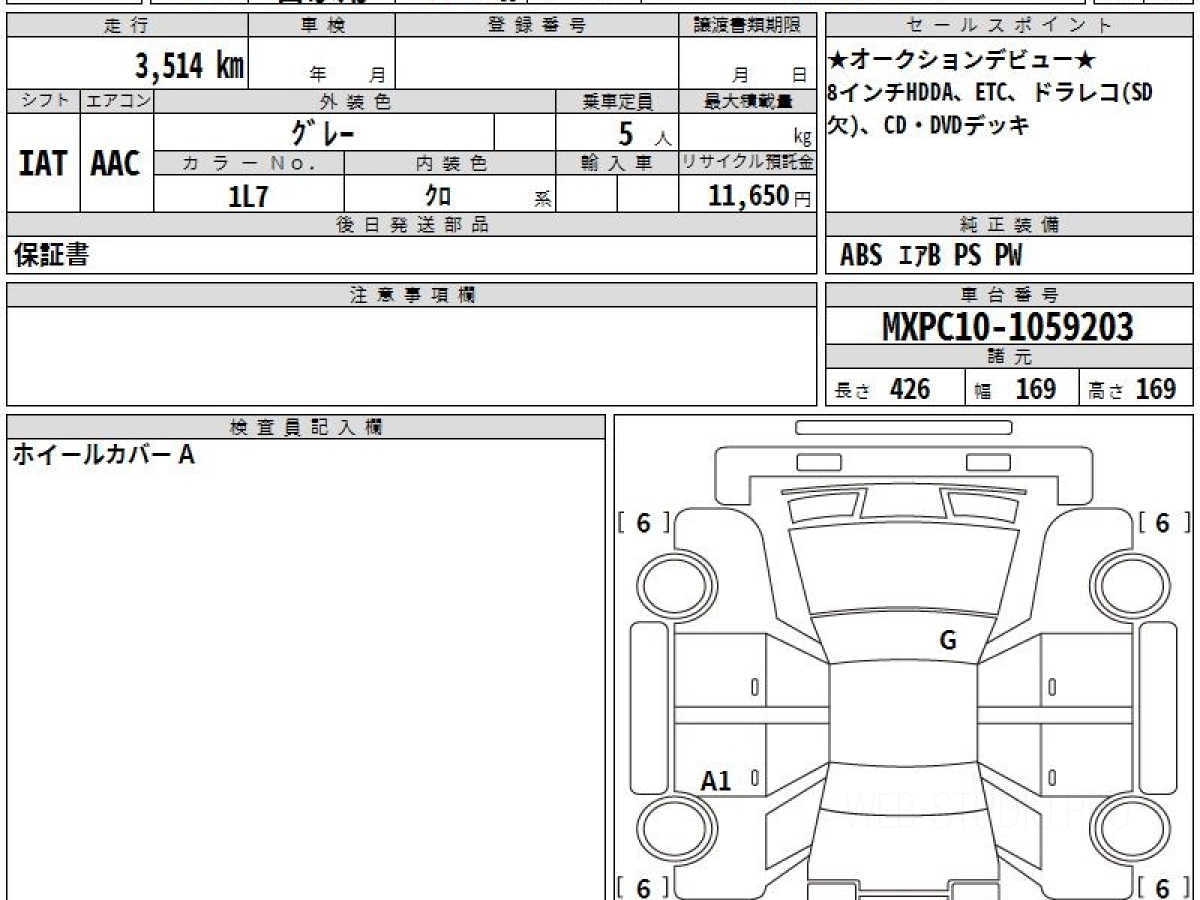Viewport: 1200px width, 900px height.
Task: Click the 外装色 header cell
Action: (x=355, y=101)
